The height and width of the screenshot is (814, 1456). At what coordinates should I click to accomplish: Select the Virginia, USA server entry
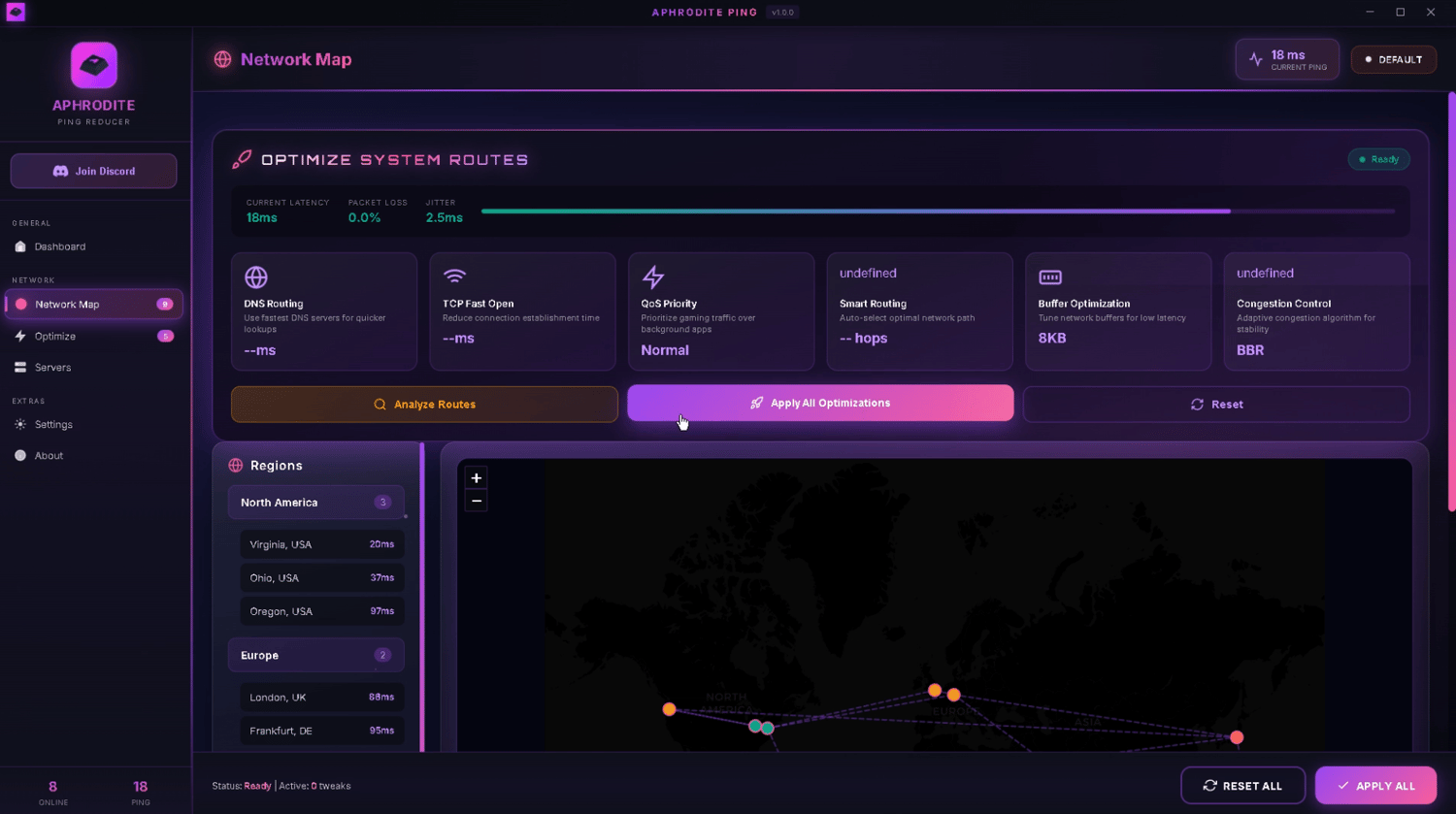click(x=321, y=544)
